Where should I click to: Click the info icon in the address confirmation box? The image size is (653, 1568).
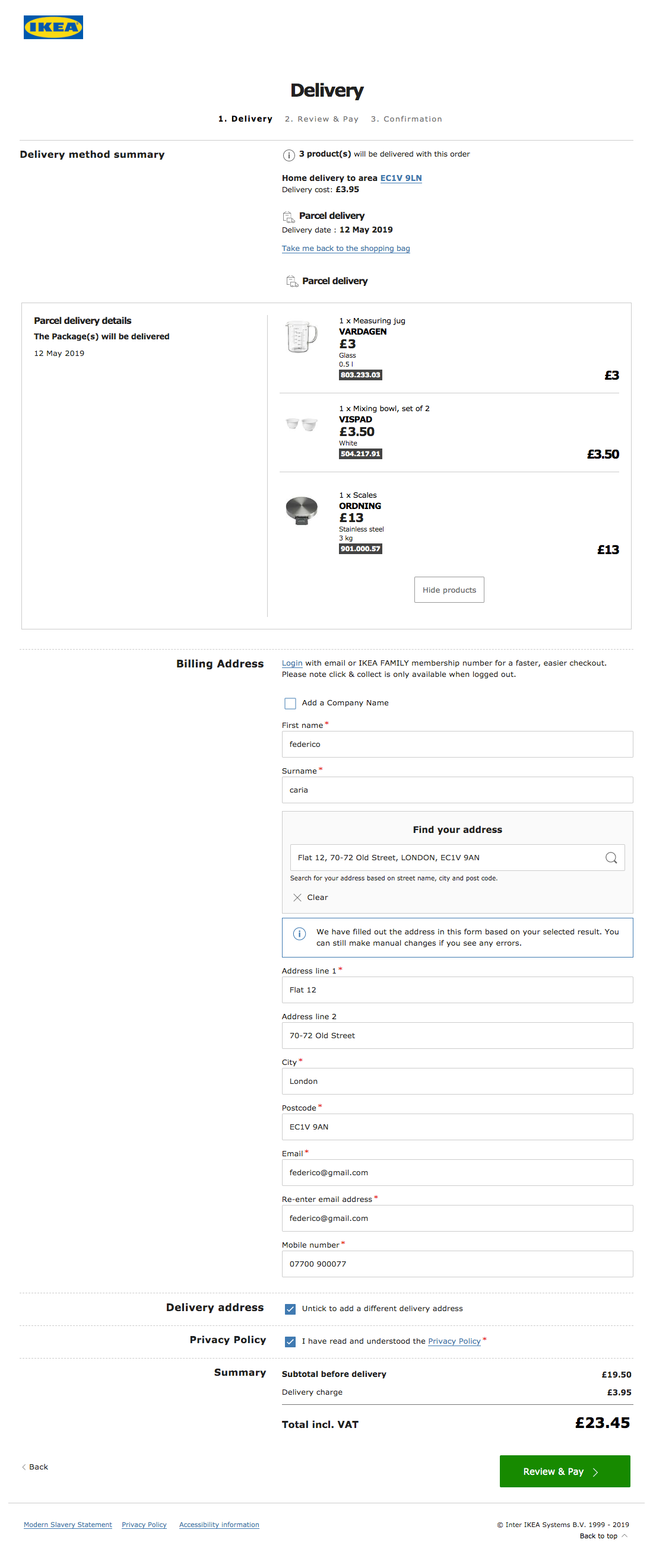(x=299, y=933)
